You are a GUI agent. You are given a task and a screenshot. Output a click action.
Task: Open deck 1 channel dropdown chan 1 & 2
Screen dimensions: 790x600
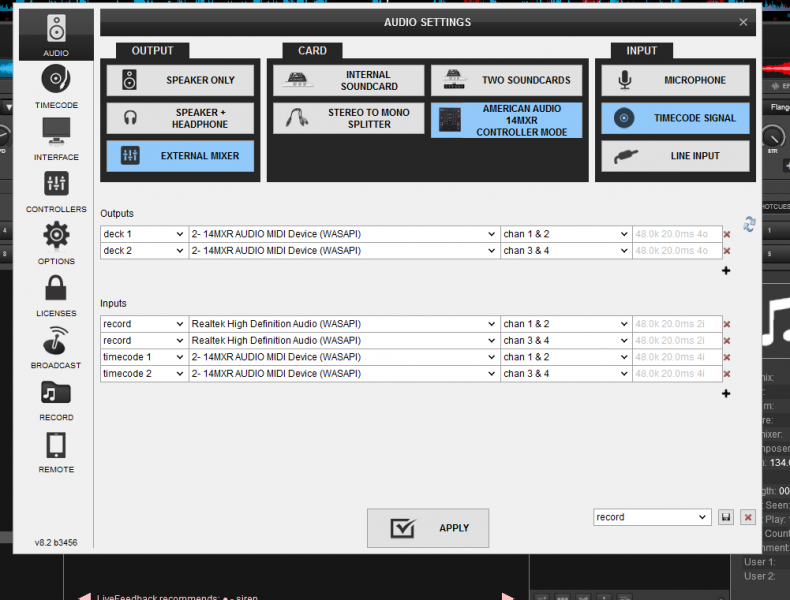(566, 234)
